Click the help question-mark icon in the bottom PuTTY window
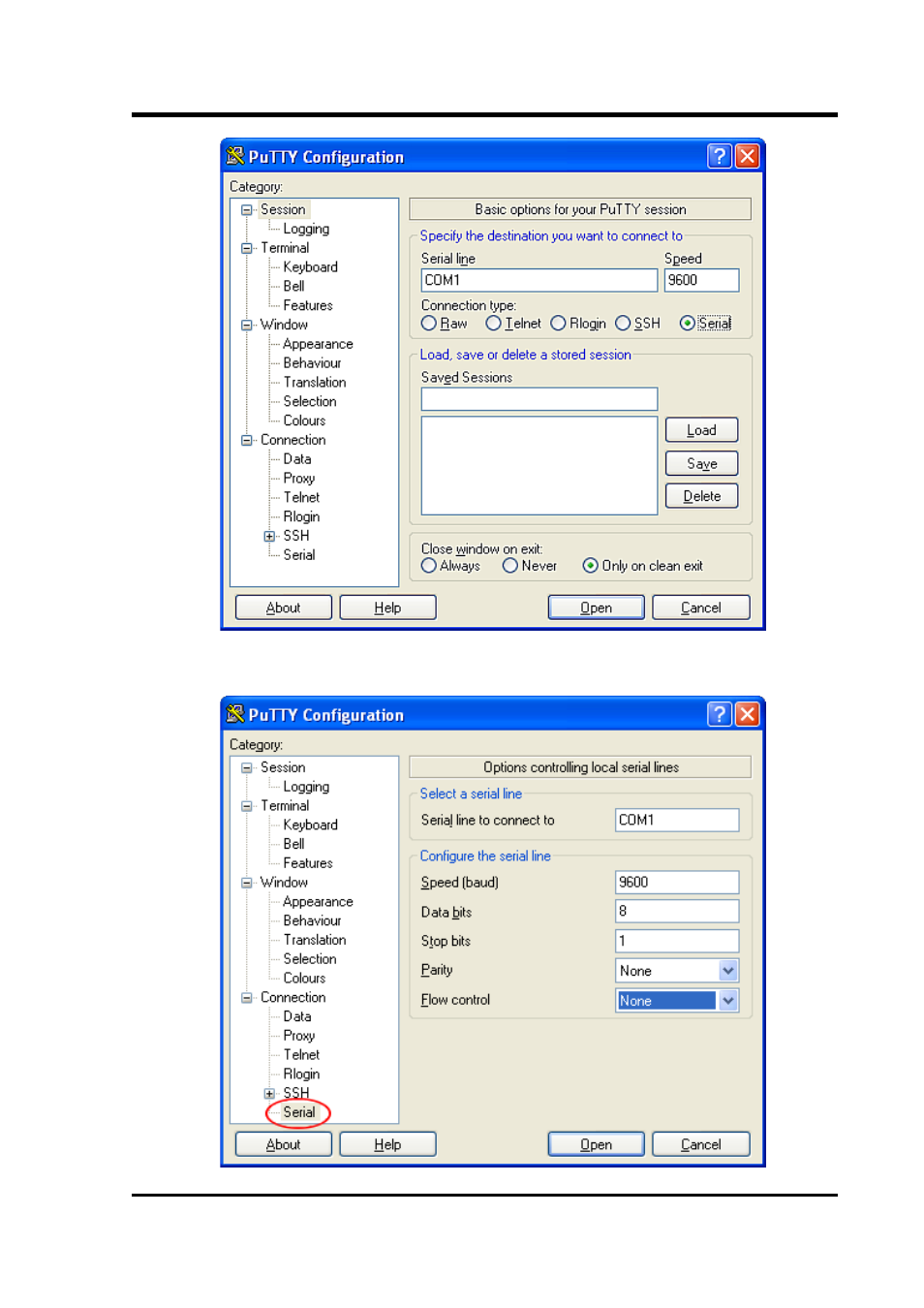Image resolution: width=924 pixels, height=1308 pixels. pyautogui.click(x=719, y=714)
